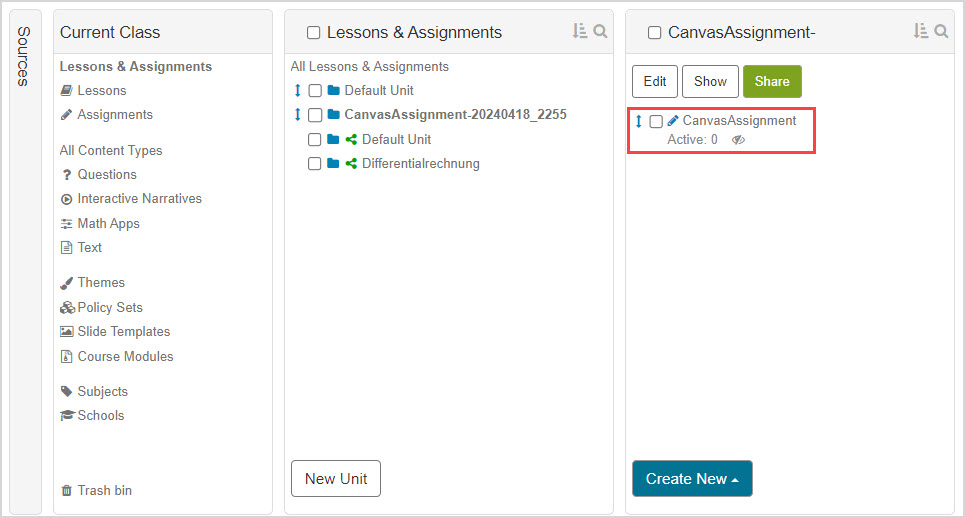Click the hidden-eye icon next to Active: 0
Image resolution: width=965 pixels, height=518 pixels.
[x=738, y=140]
